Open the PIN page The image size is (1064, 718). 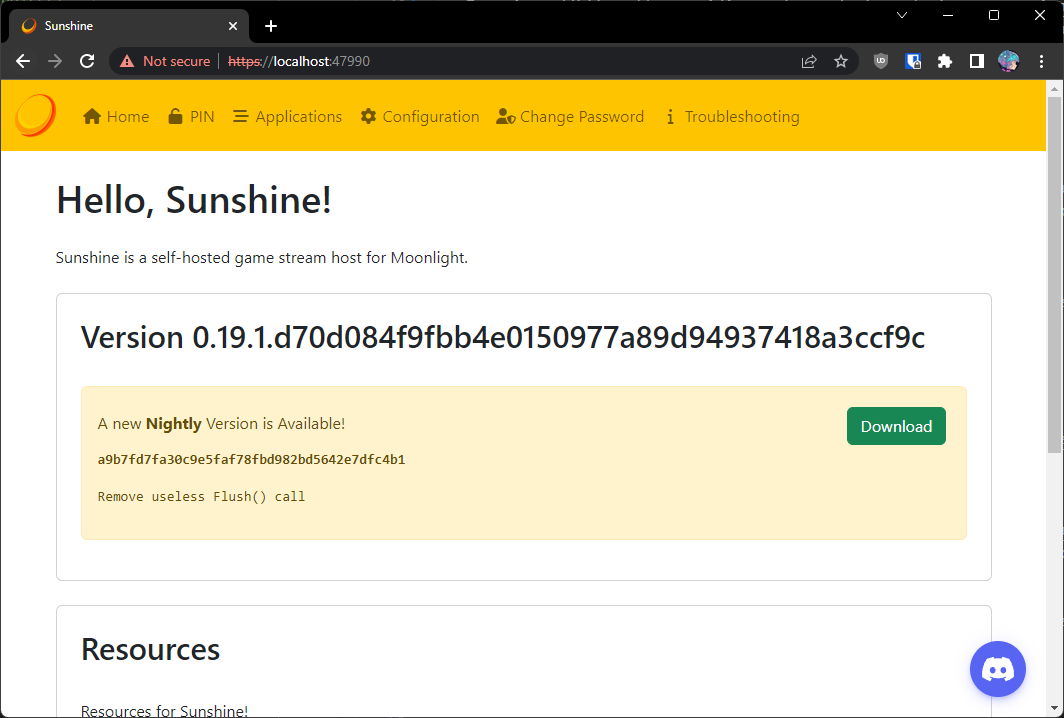[191, 117]
